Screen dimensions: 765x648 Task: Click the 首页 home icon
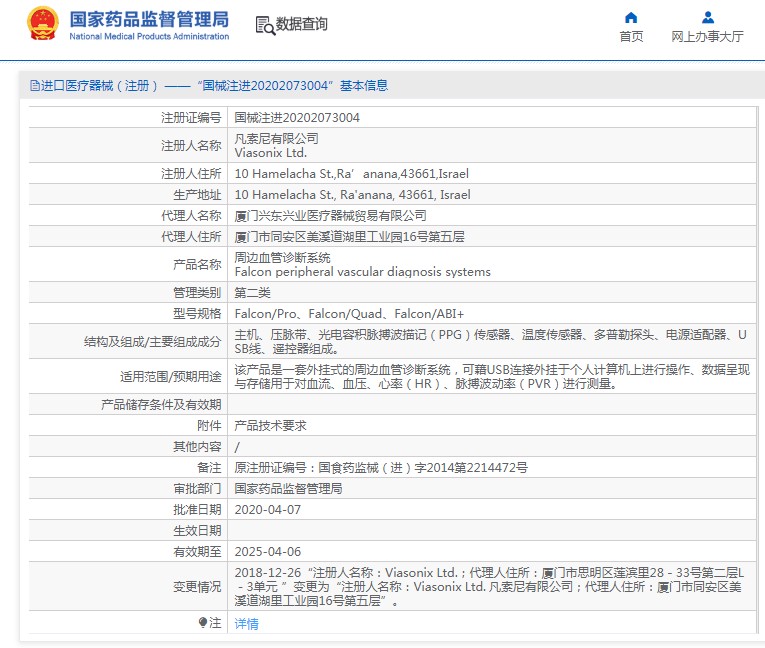(x=631, y=17)
